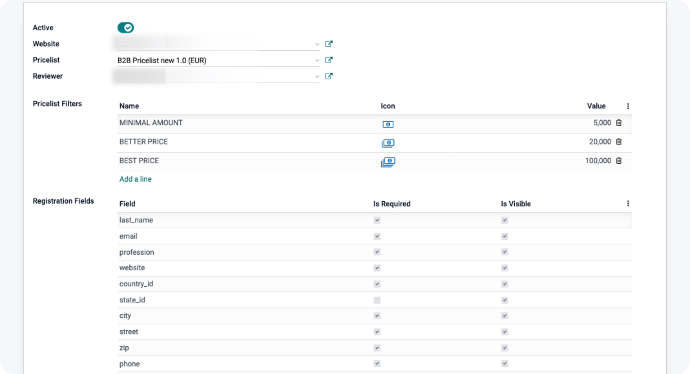Select the last_name field row
The image size is (690, 374).
[x=374, y=220]
